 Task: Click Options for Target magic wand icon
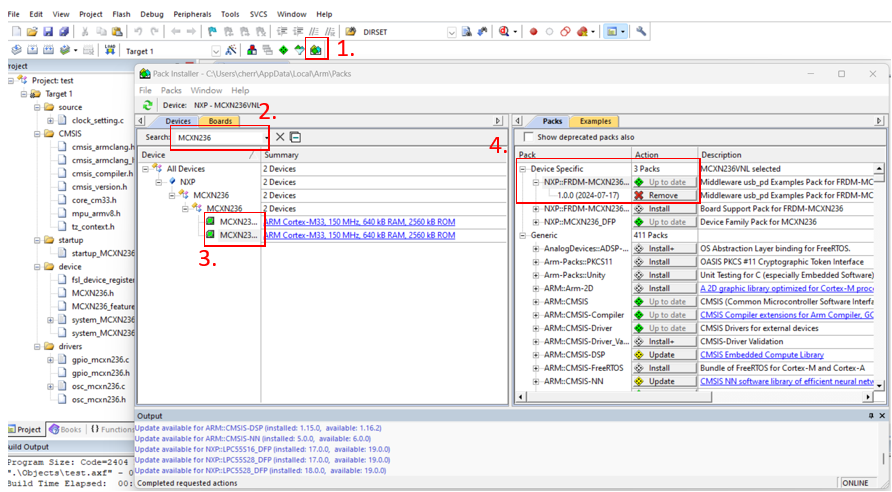(231, 50)
